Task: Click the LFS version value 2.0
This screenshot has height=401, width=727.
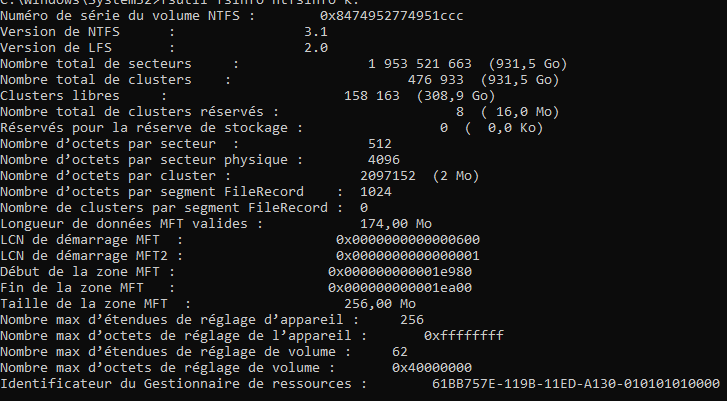Action: (316, 48)
